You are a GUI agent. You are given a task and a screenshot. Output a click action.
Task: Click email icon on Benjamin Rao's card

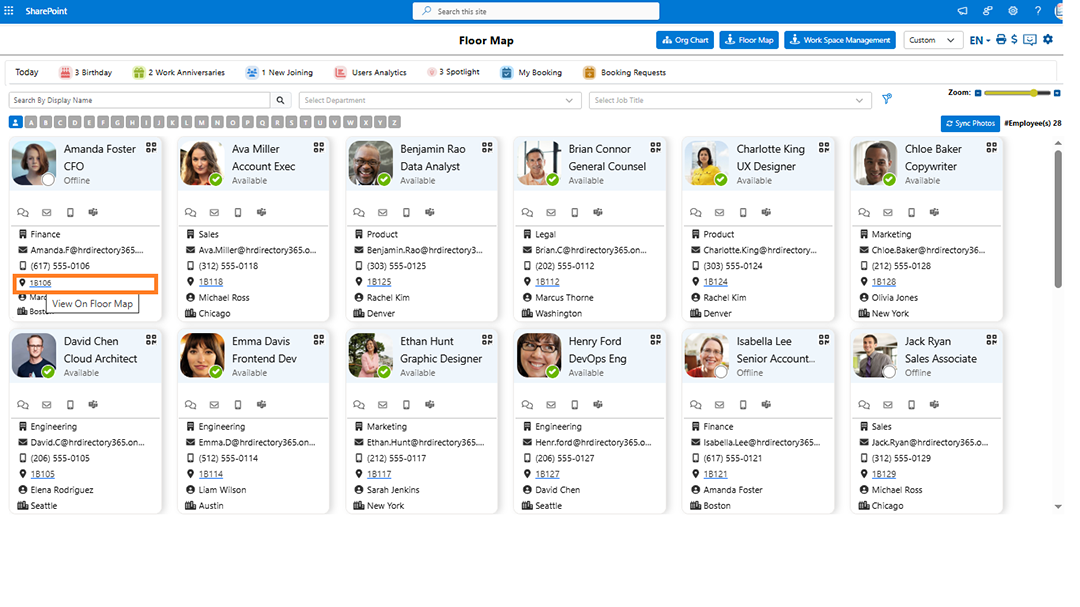point(382,212)
